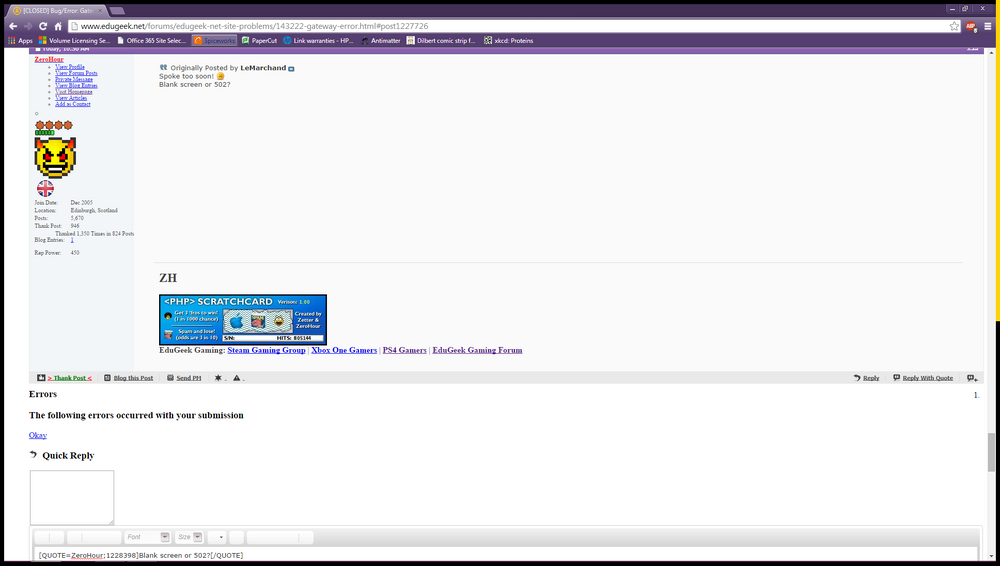Image resolution: width=1000 pixels, height=566 pixels.
Task: Open a new browser tab
Action: (117, 11)
